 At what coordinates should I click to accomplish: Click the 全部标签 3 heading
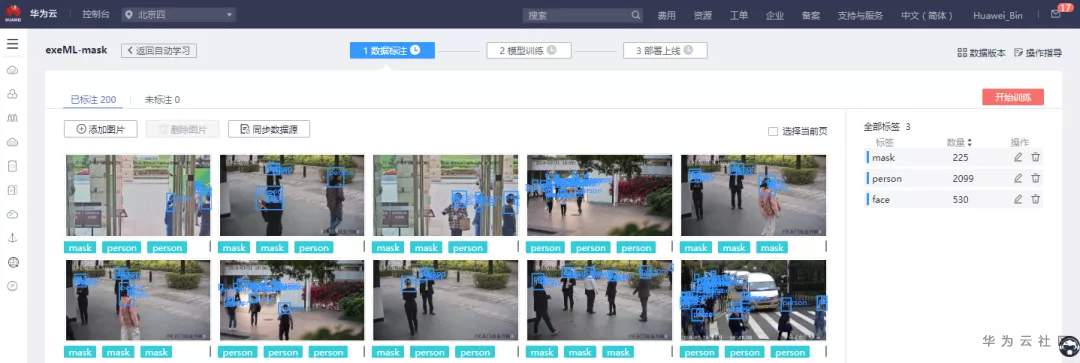[x=887, y=127]
